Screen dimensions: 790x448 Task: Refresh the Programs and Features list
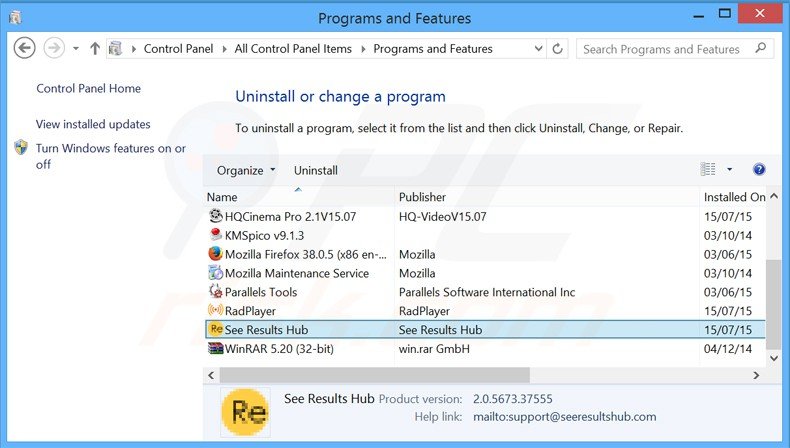tap(557, 48)
